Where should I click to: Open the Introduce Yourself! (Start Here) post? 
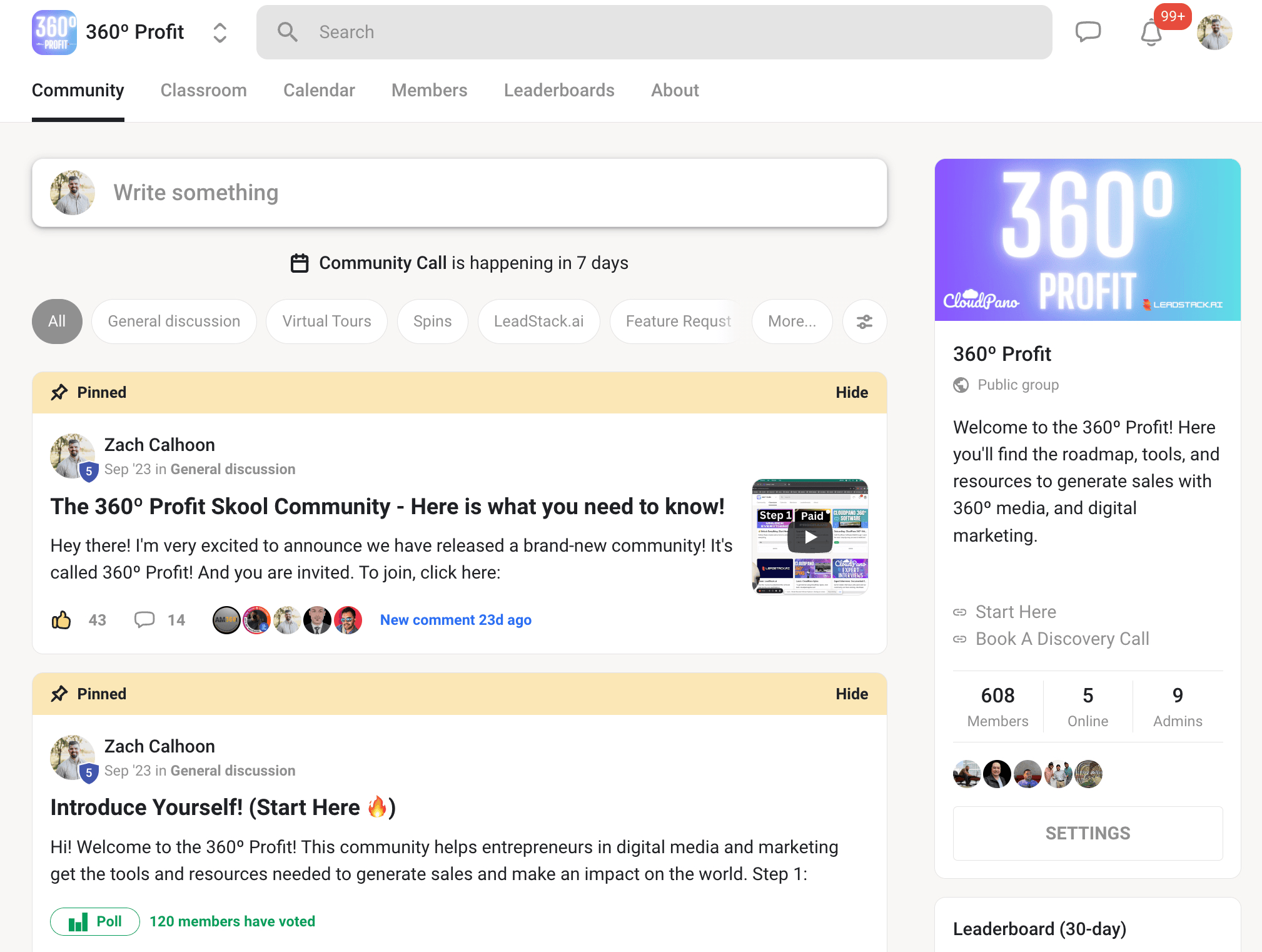(x=223, y=808)
